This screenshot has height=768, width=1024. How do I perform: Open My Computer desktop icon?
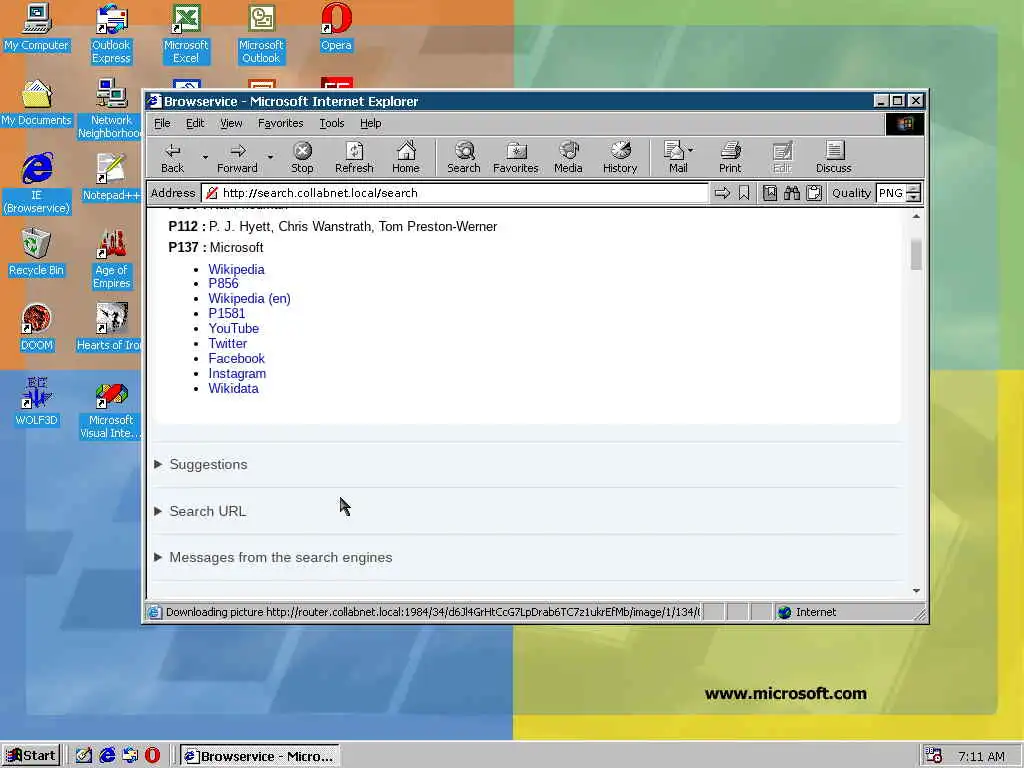point(37,27)
